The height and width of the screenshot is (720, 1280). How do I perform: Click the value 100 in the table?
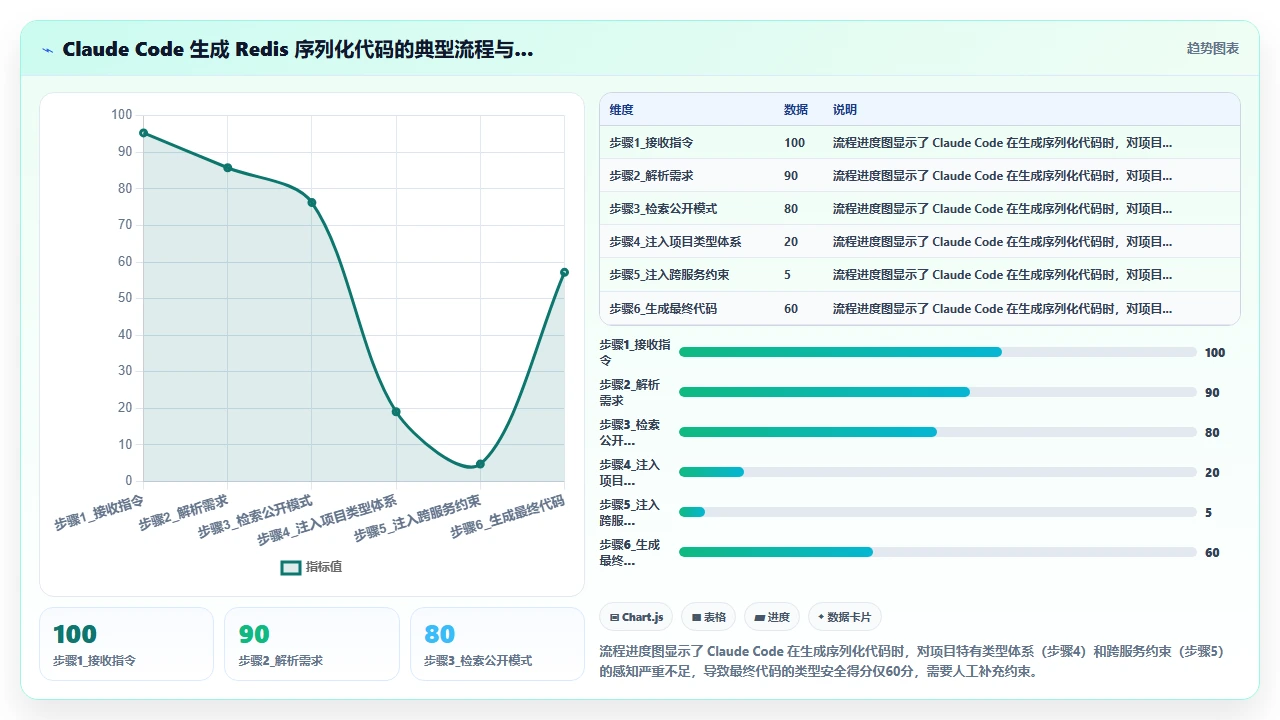pos(795,142)
